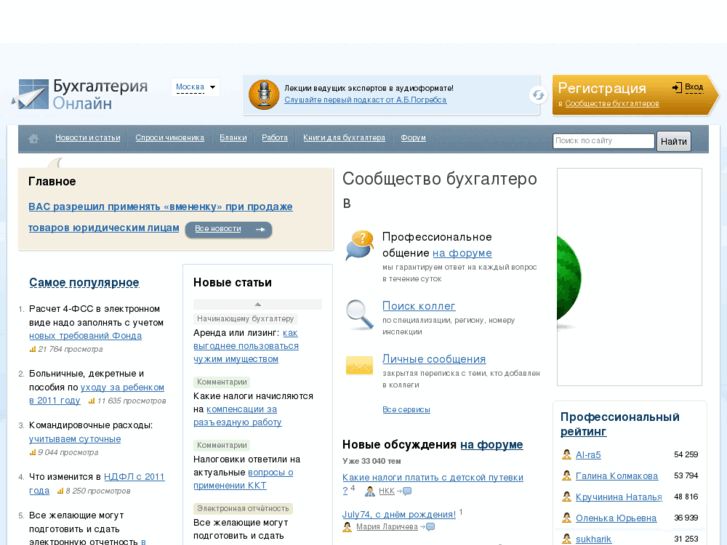Click the yellow envelope messages icon
This screenshot has width=727, height=545.
pyautogui.click(x=359, y=365)
